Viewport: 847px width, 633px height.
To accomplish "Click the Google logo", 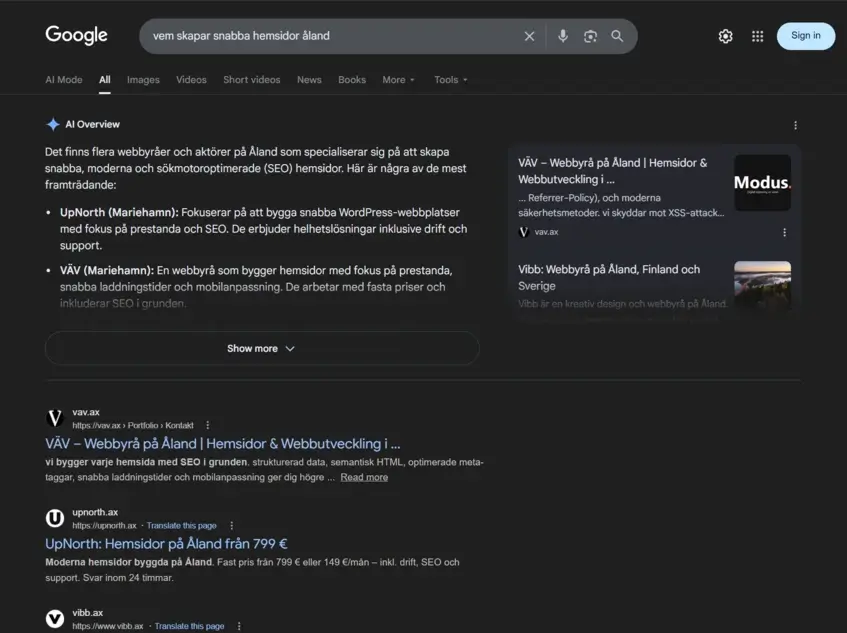I will click(x=76, y=35).
